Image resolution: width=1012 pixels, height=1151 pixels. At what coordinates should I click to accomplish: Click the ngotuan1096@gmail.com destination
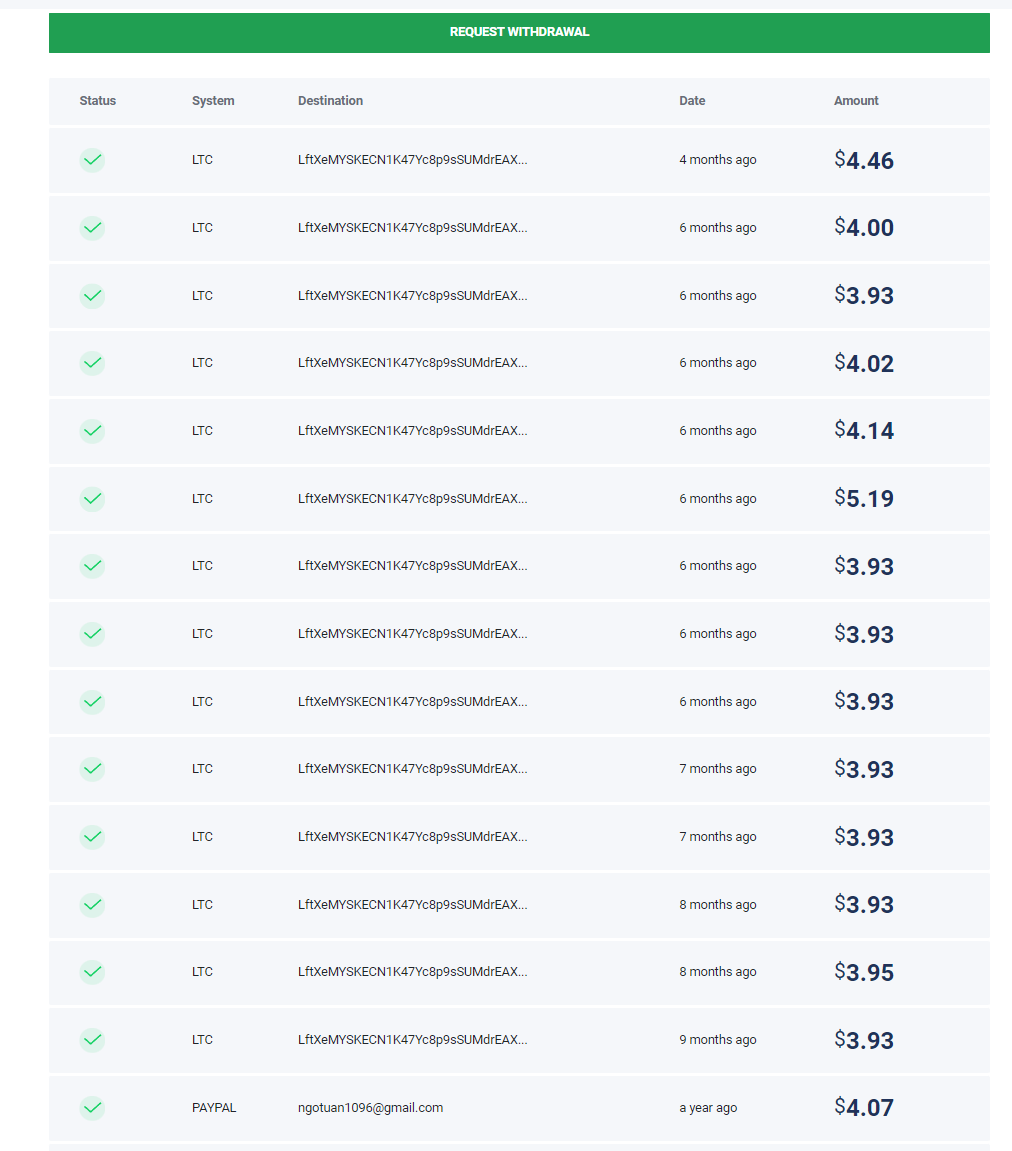coord(370,1108)
